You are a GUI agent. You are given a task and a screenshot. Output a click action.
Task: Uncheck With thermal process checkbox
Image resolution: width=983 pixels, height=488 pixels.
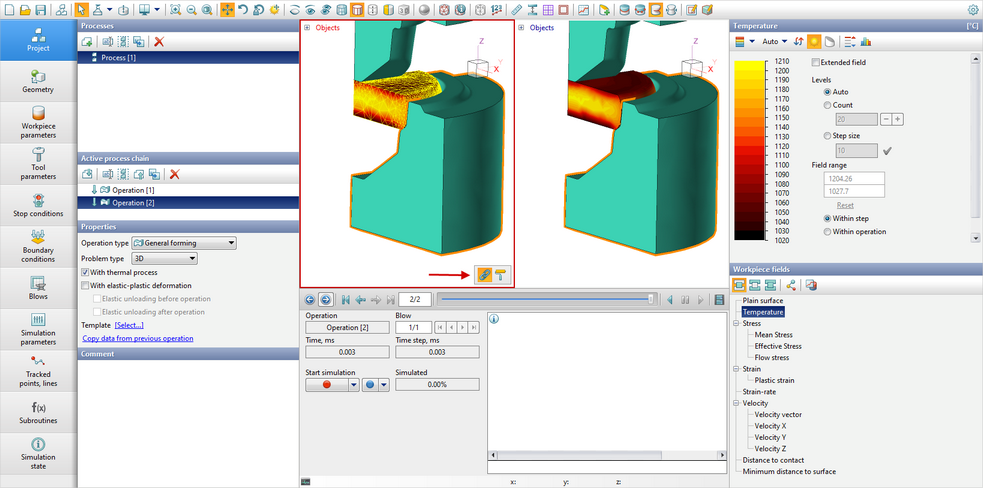[x=85, y=272]
